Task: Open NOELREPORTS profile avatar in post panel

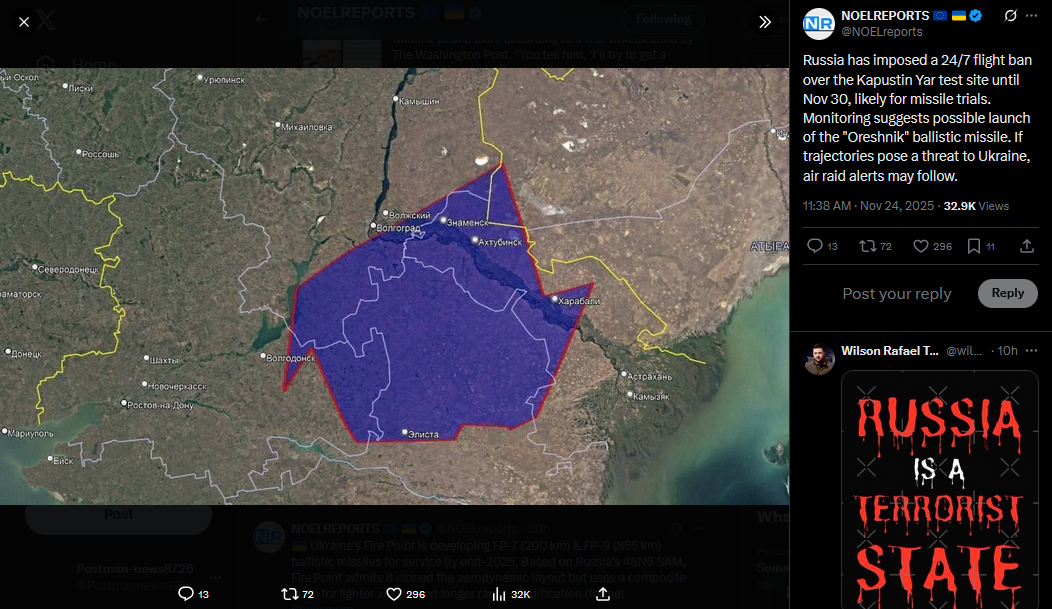Action: [819, 23]
